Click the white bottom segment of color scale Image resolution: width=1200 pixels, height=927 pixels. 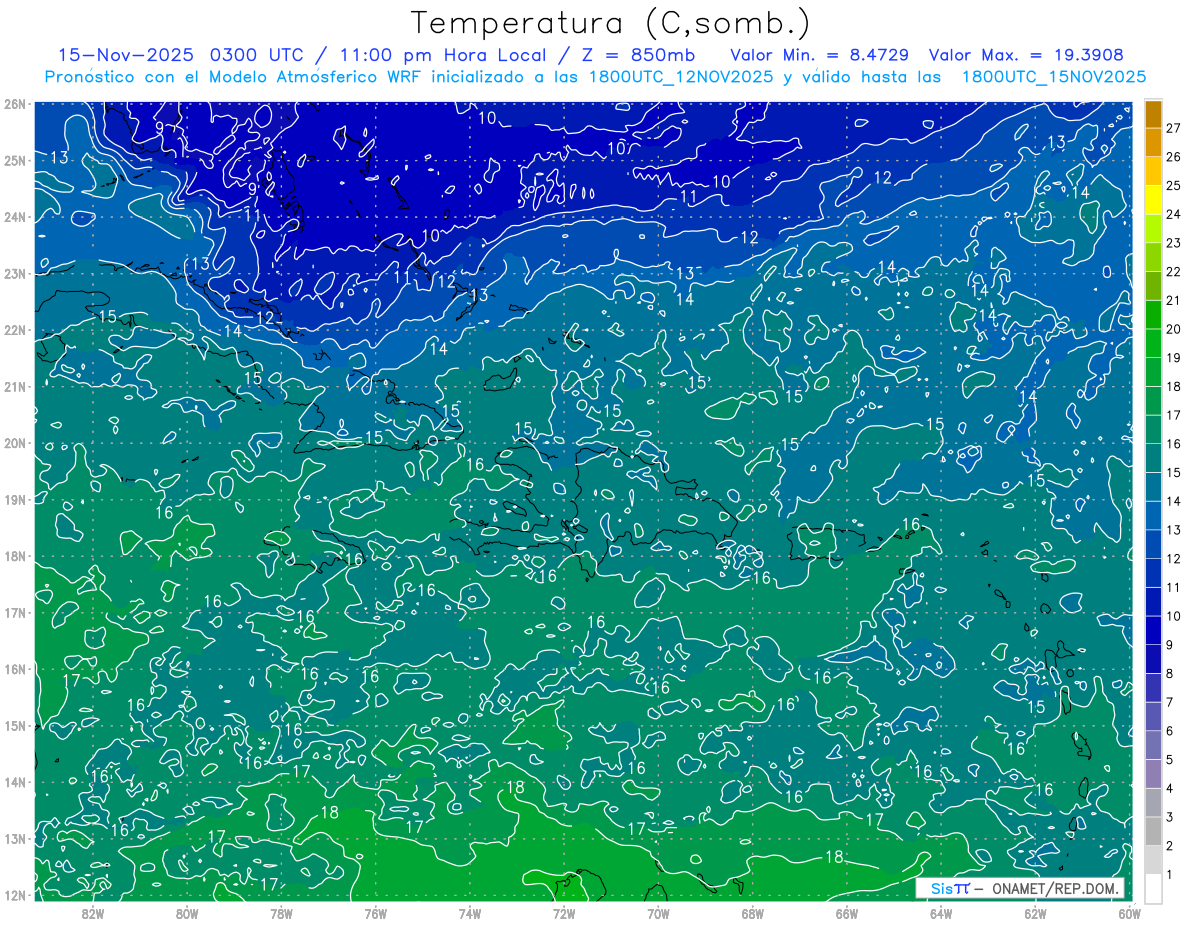click(x=1153, y=888)
